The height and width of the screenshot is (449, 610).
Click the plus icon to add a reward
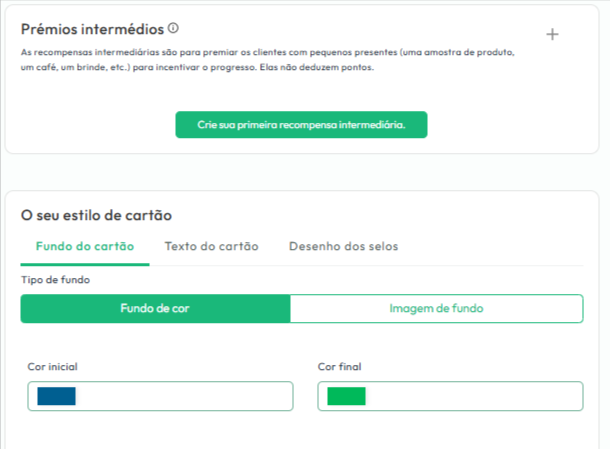point(552,34)
